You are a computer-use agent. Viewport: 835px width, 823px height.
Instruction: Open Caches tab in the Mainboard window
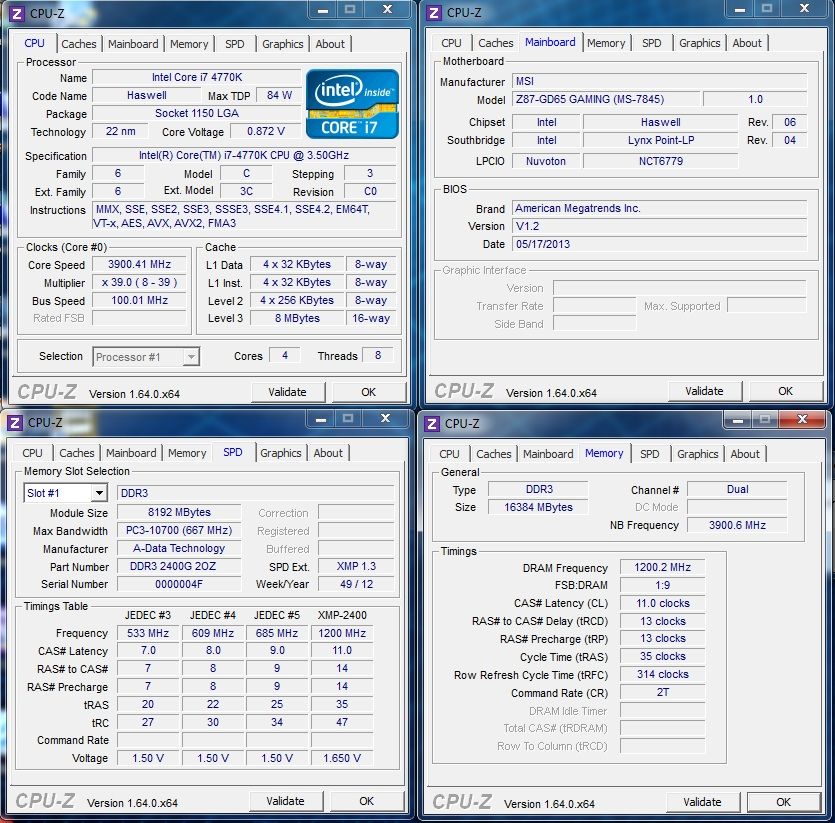(x=496, y=43)
